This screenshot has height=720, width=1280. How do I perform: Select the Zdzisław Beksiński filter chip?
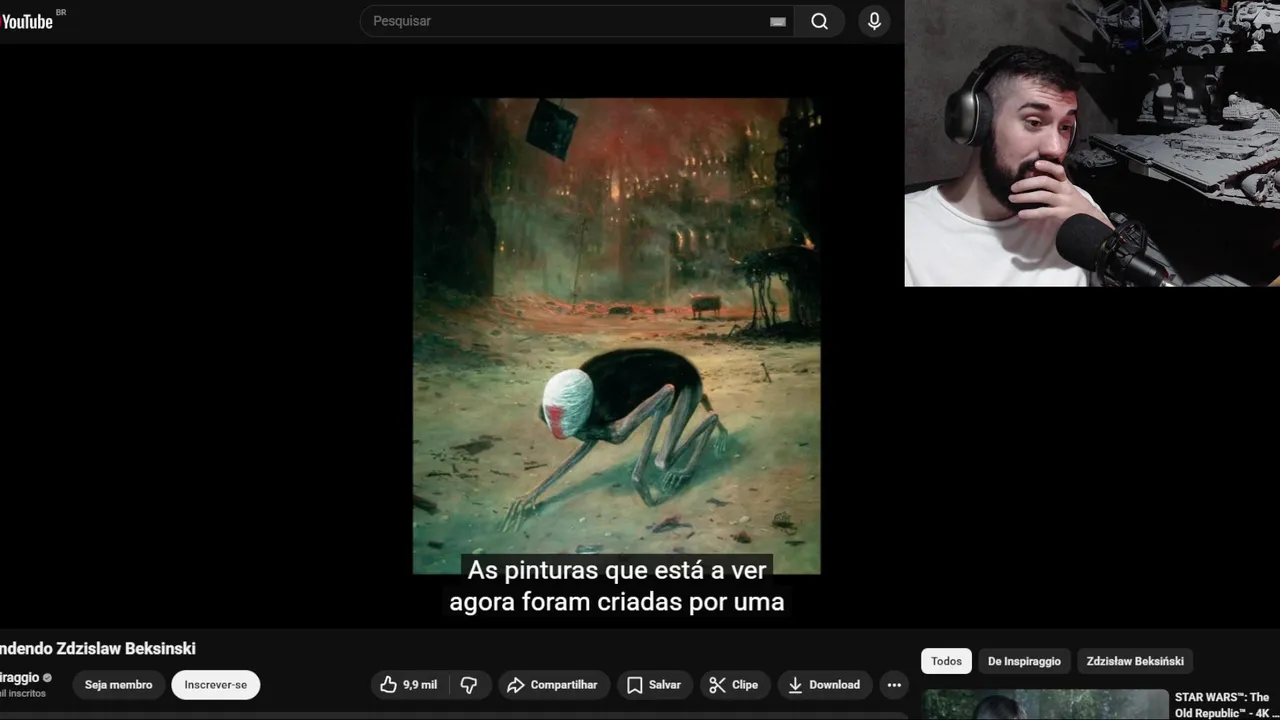pos(1135,661)
